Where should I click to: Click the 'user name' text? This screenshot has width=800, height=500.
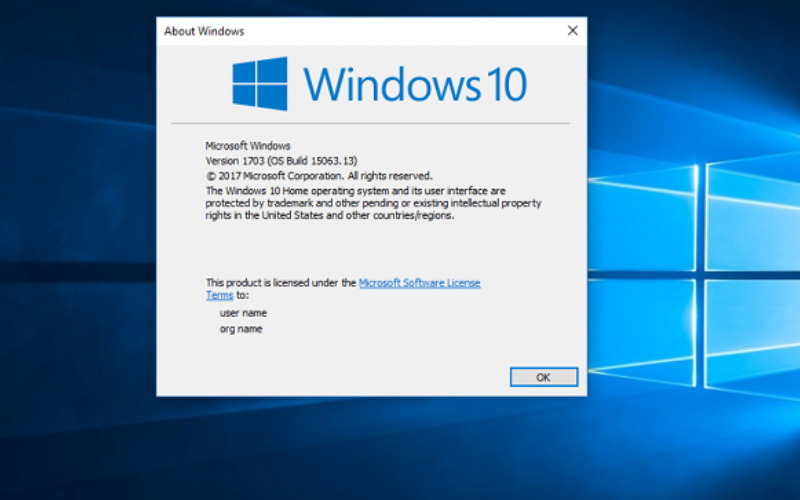[243, 313]
